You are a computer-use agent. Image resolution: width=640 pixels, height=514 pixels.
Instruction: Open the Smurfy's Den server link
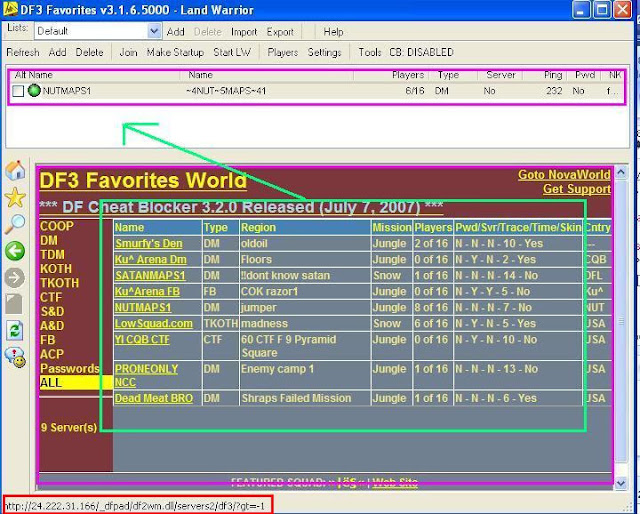[x=149, y=244]
